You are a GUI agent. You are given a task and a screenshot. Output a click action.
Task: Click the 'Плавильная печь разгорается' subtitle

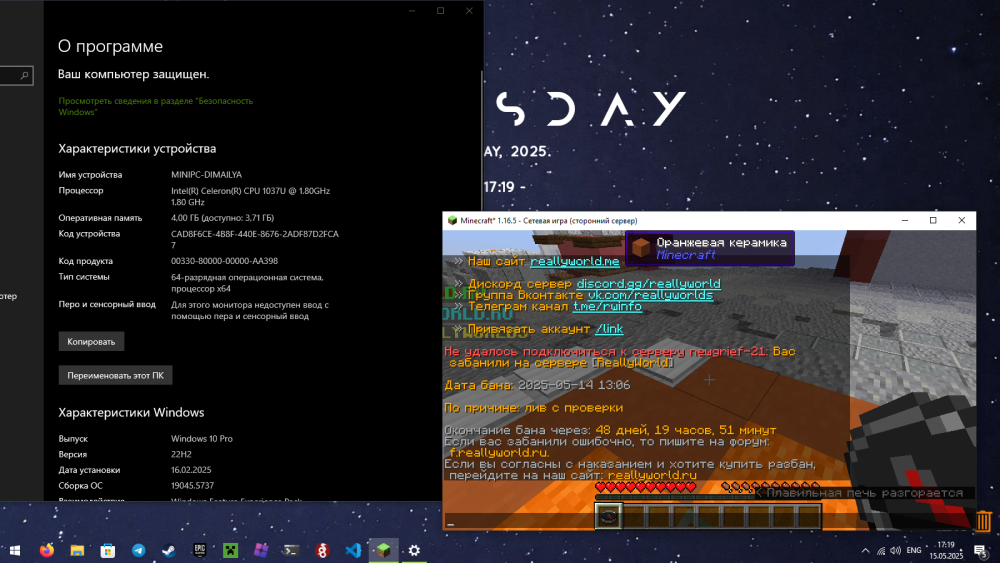(x=865, y=493)
